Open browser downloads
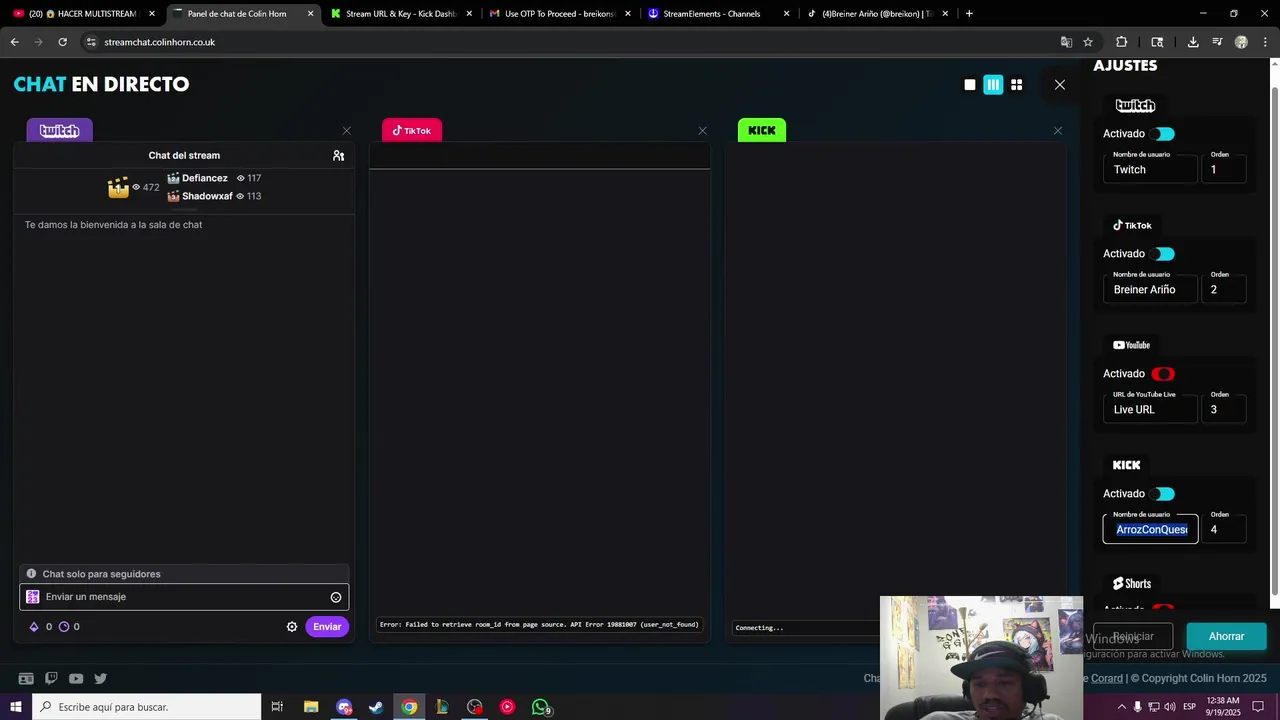 pyautogui.click(x=1193, y=42)
